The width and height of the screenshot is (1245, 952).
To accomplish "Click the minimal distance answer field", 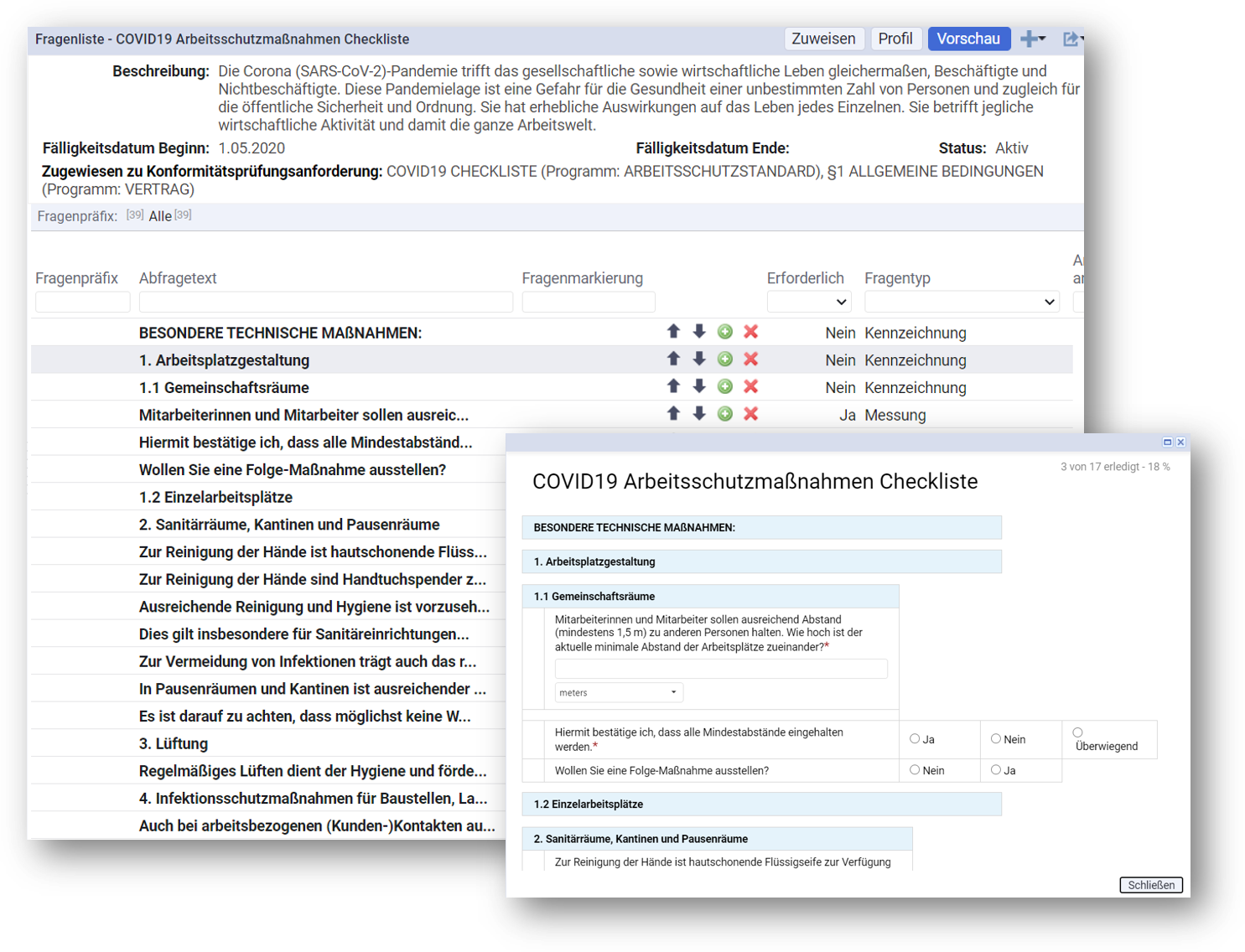I will (x=721, y=668).
